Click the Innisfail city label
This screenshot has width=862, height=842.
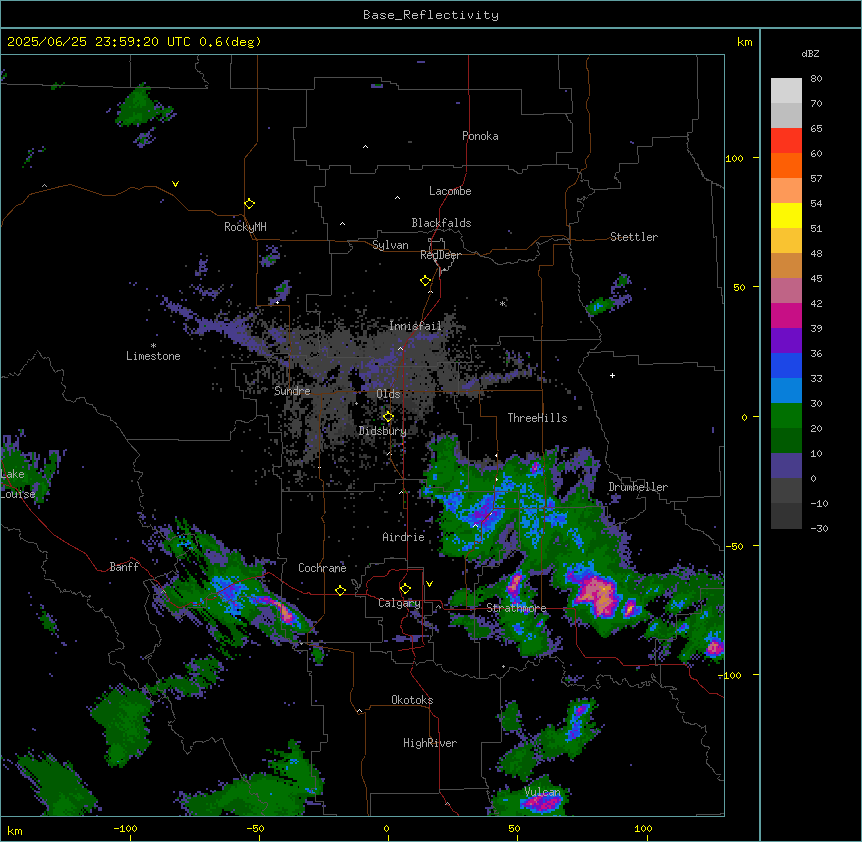point(415,326)
